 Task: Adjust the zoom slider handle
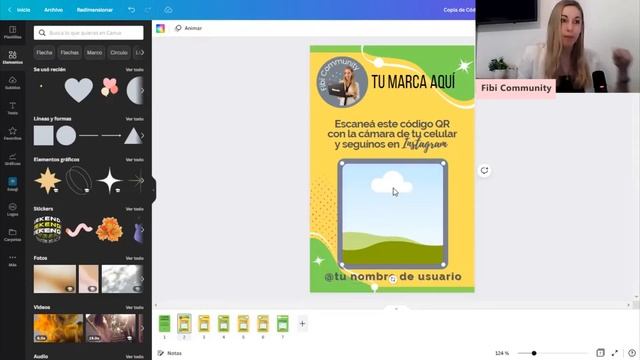[x=534, y=353]
